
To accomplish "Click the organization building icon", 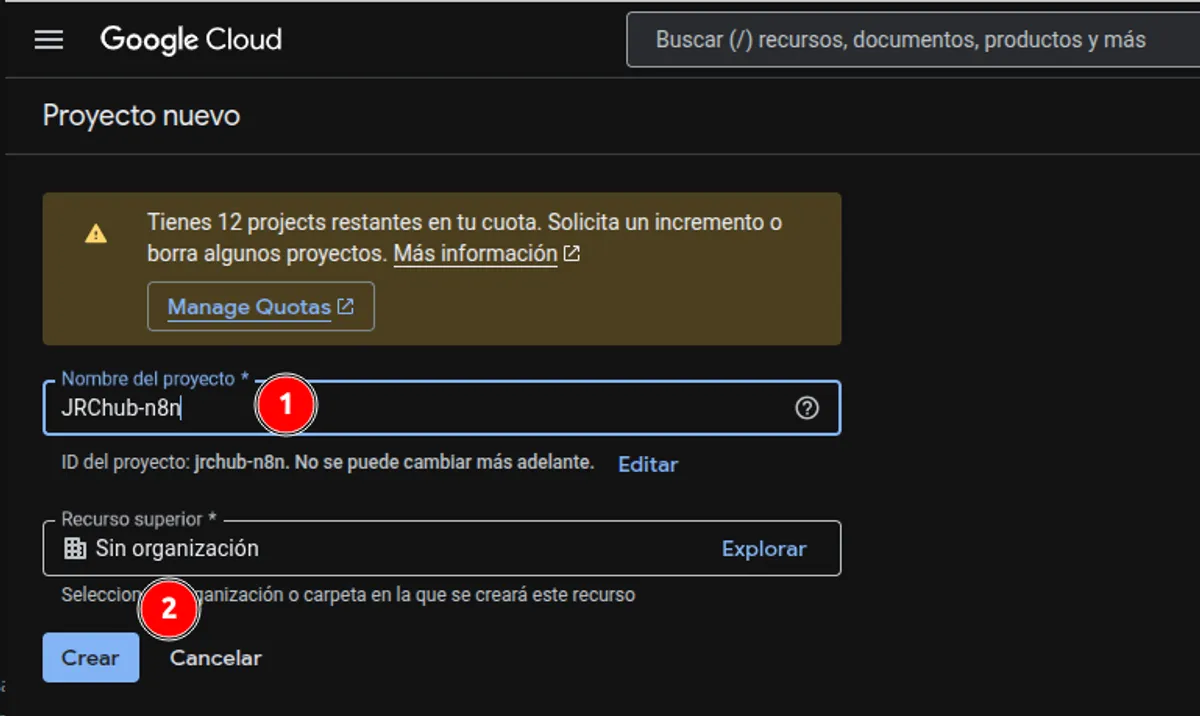I will (x=74, y=548).
